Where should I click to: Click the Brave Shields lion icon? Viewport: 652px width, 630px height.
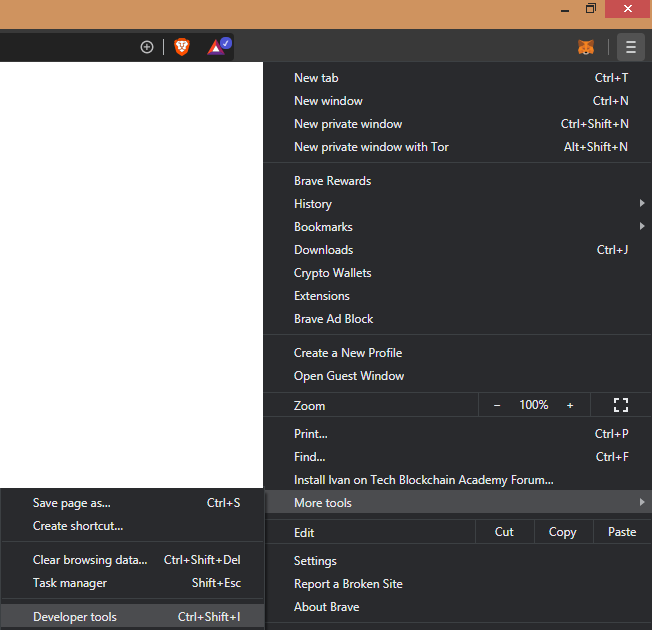coord(182,47)
